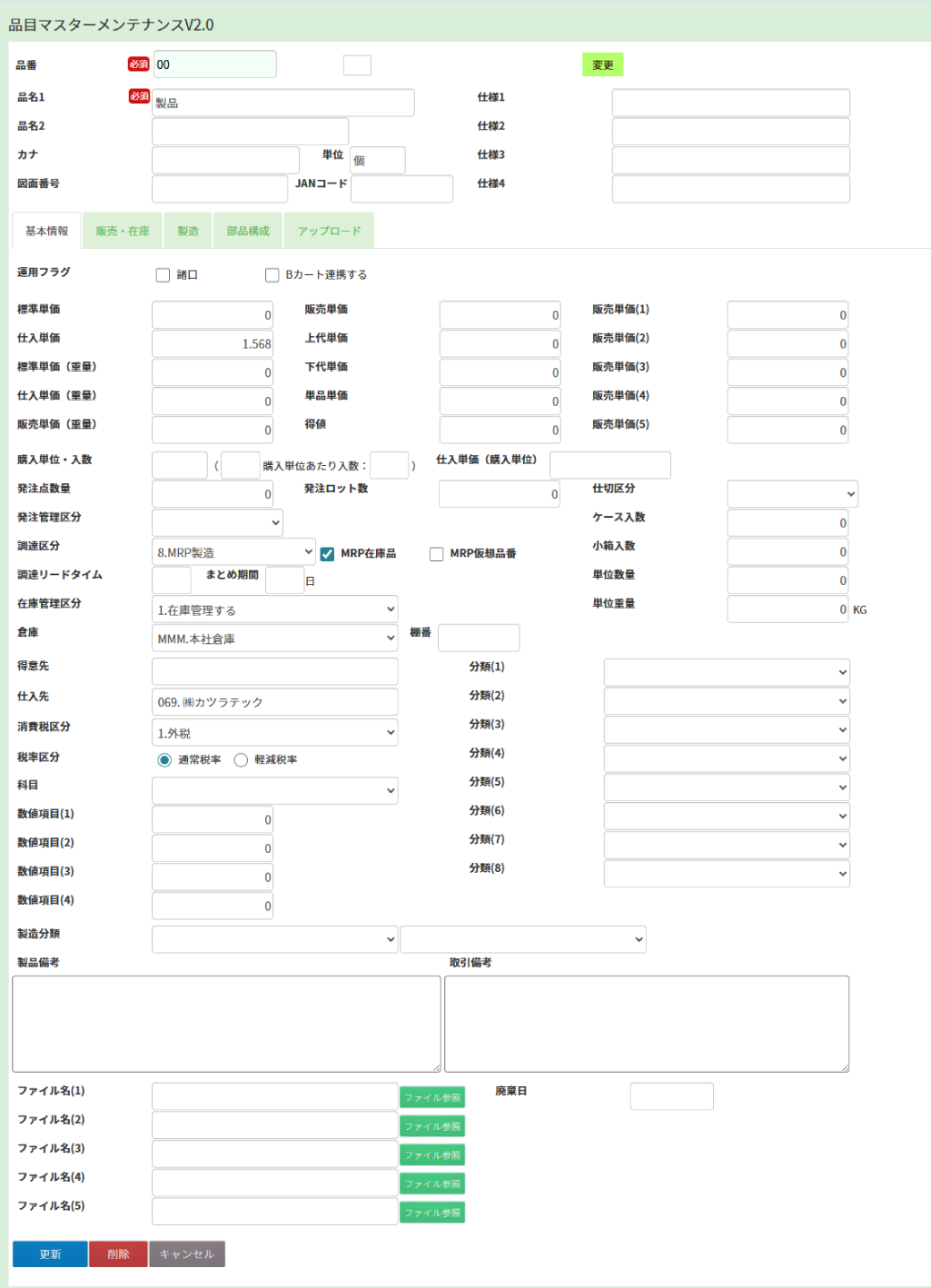Expand the 調達区分 dropdown
The width and height of the screenshot is (931, 1288).
point(233,552)
